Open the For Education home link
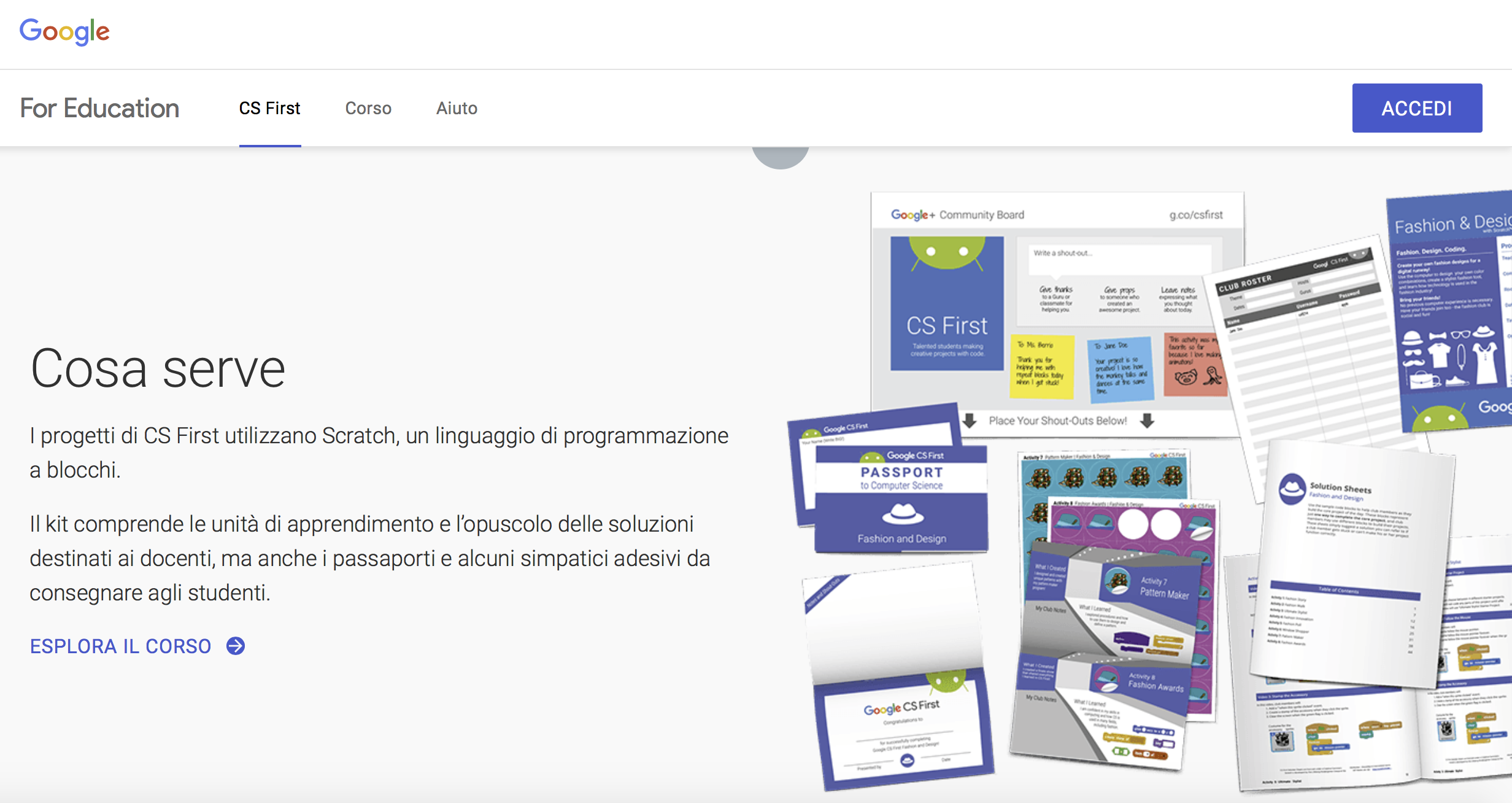Image resolution: width=1512 pixels, height=803 pixels. [99, 108]
